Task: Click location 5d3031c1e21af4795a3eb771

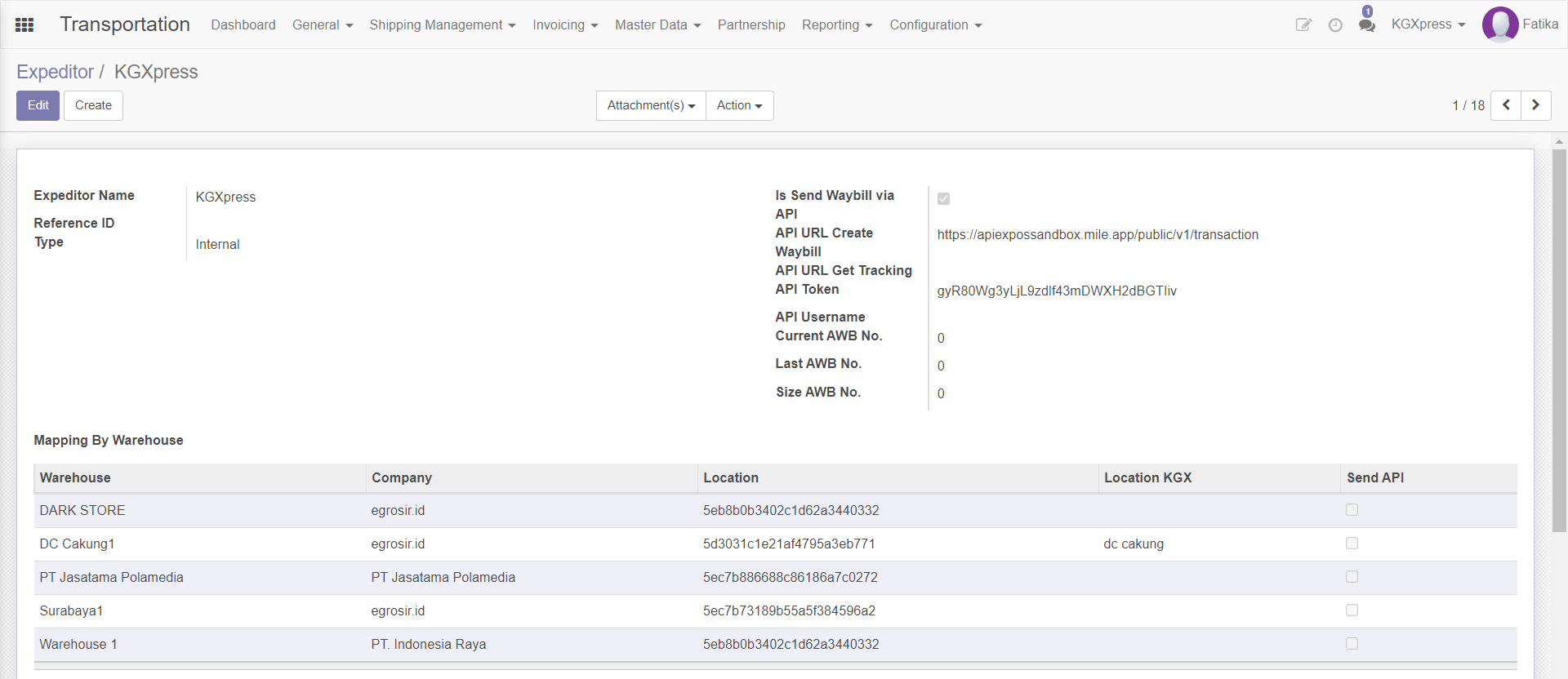Action: click(789, 544)
